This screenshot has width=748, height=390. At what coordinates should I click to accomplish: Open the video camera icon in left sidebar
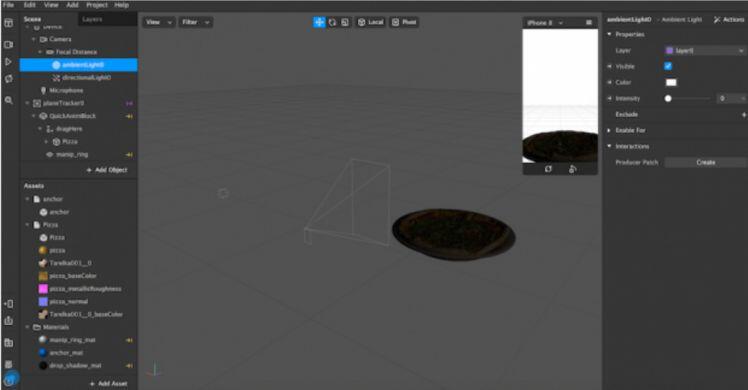[9, 44]
